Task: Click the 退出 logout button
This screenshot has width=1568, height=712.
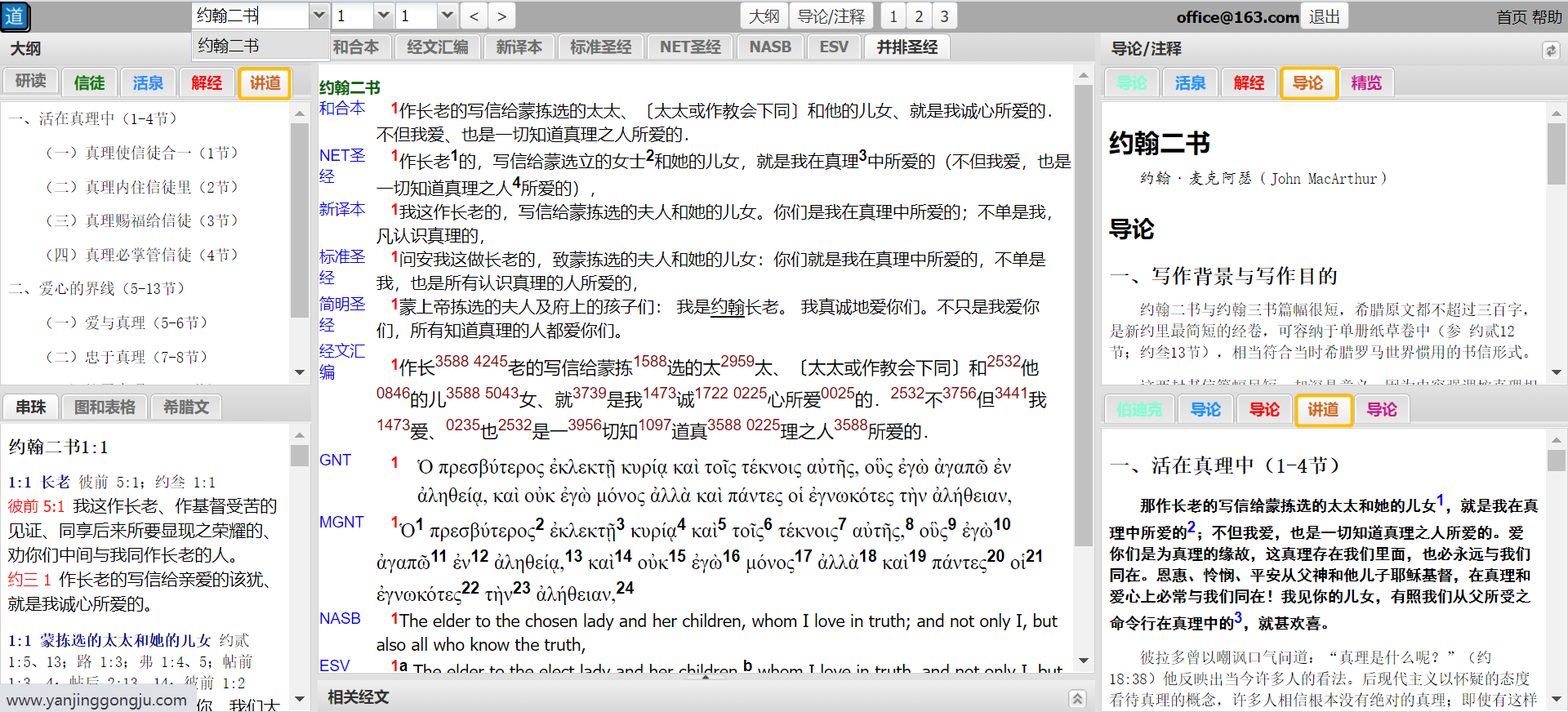Action: [x=1324, y=16]
